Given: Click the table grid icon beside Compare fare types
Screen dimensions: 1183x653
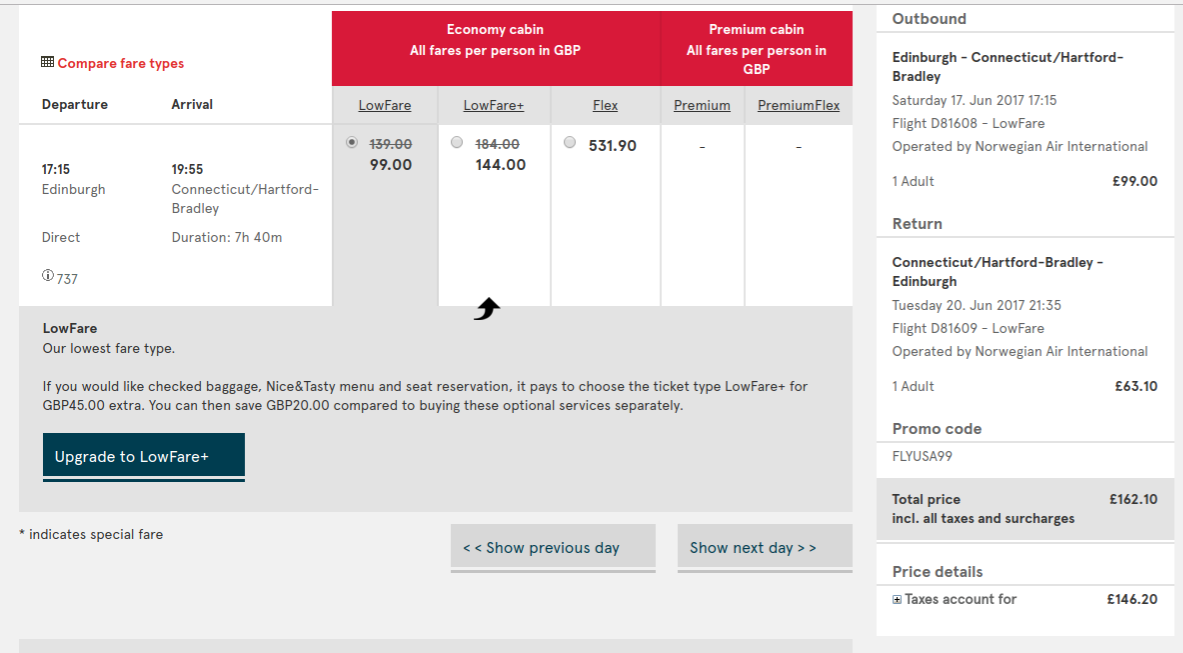Looking at the screenshot, I should 47,62.
